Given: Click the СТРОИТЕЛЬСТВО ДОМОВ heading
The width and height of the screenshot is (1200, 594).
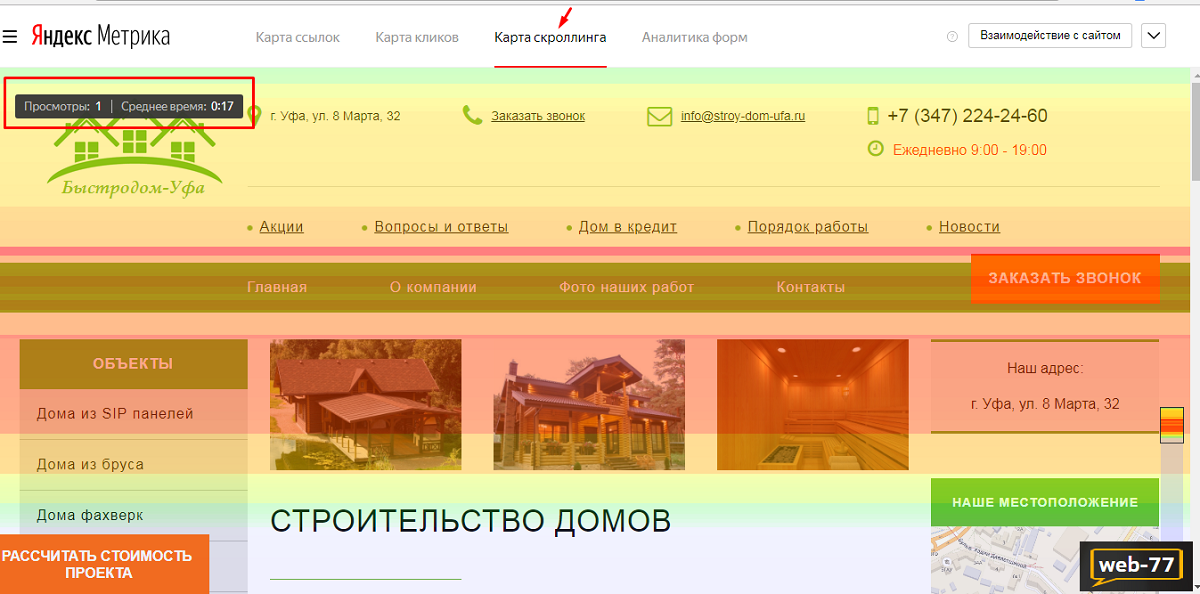Looking at the screenshot, I should [470, 521].
